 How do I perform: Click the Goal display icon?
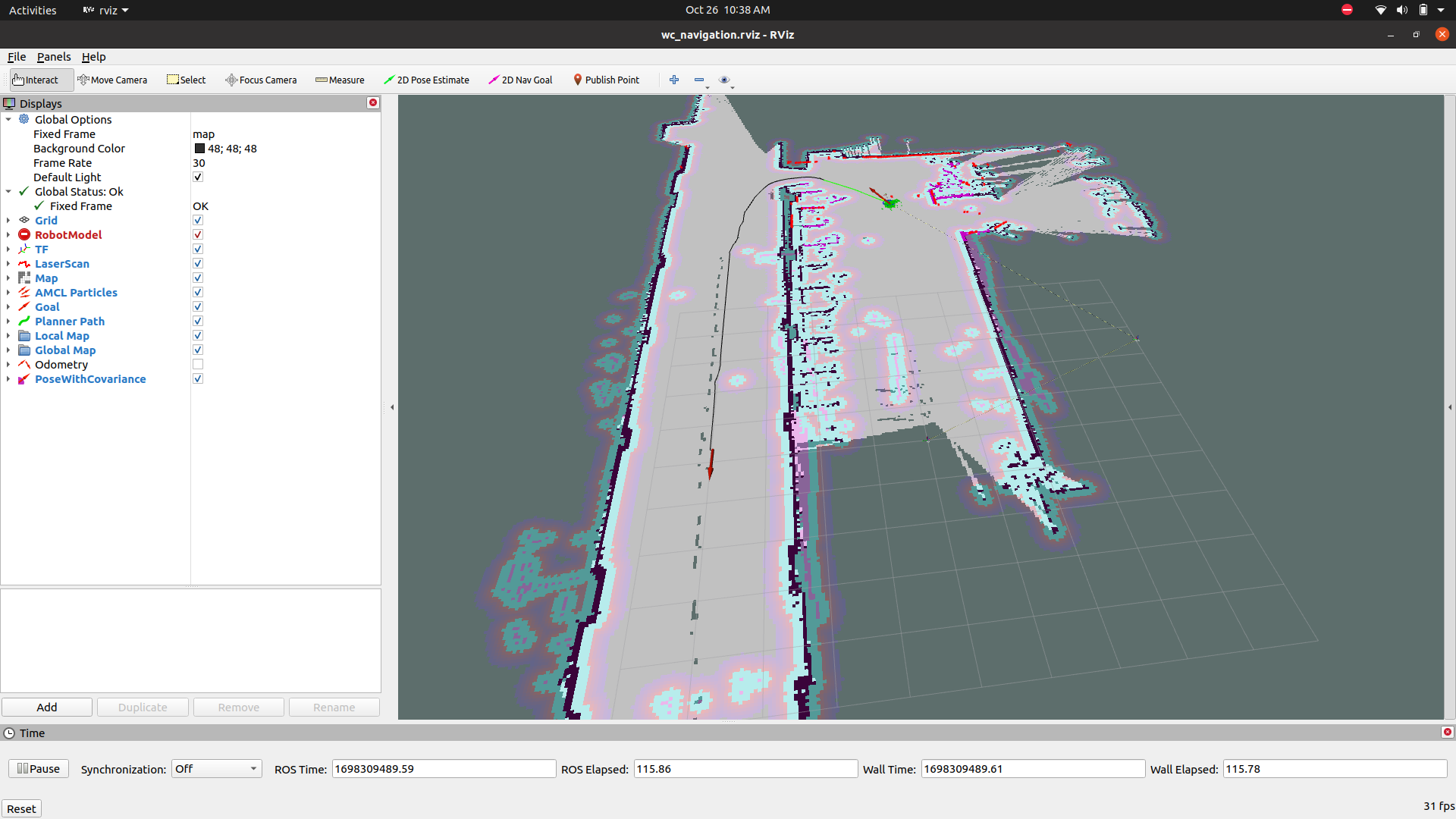[24, 306]
